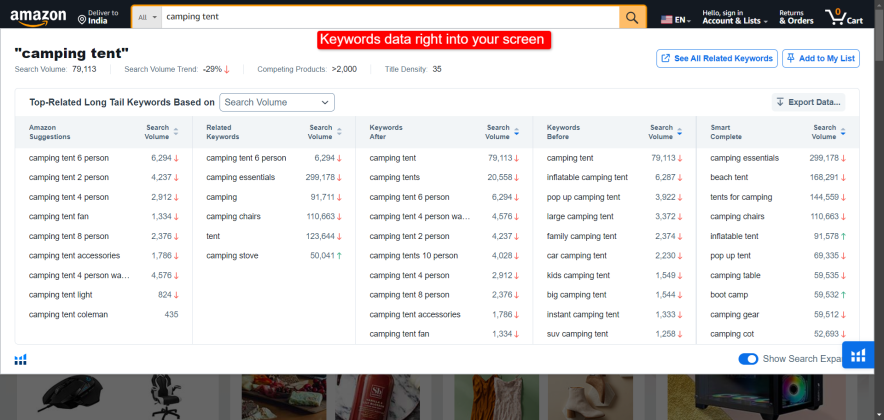Click 'tents for camping' in Smart Complete
884x420 pixels.
pos(741,197)
